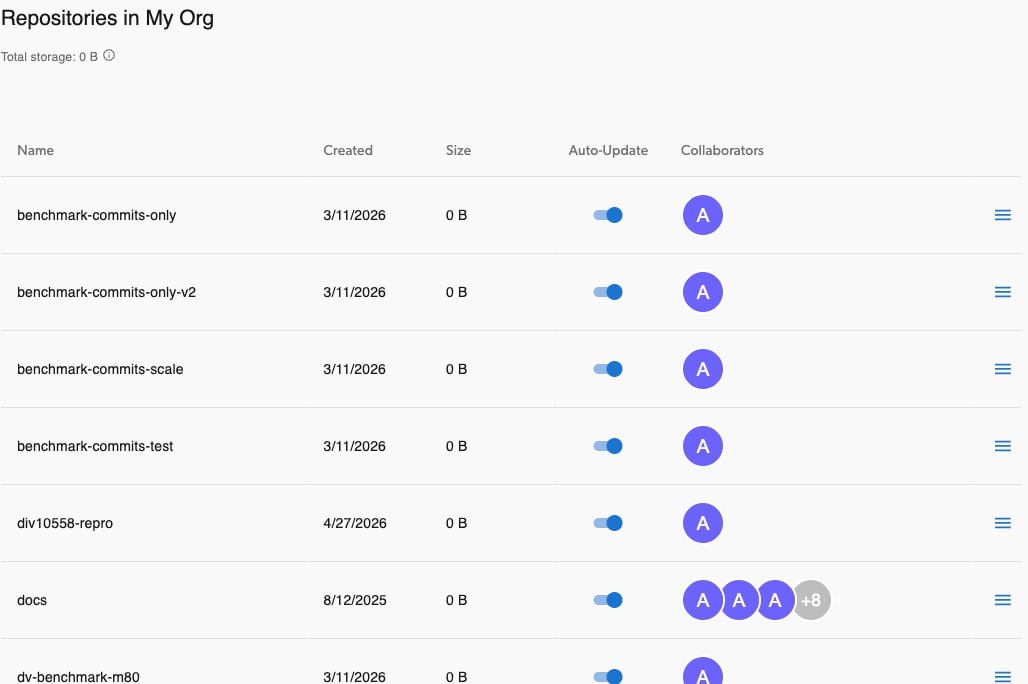Click collaborator avatar in dv-benchmark-m80 row
The image size is (1028, 684).
pyautogui.click(x=703, y=671)
